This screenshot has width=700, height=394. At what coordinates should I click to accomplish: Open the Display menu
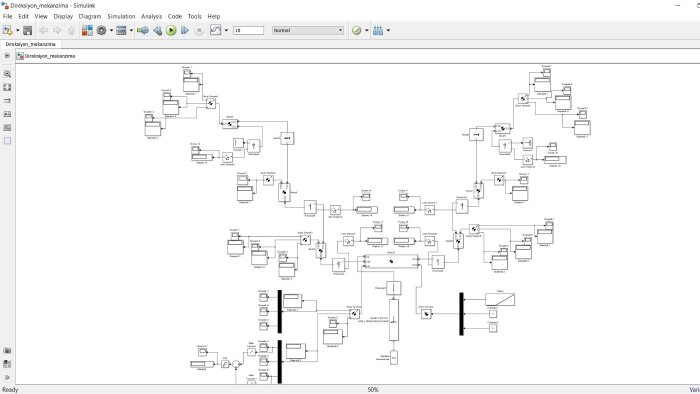63,16
